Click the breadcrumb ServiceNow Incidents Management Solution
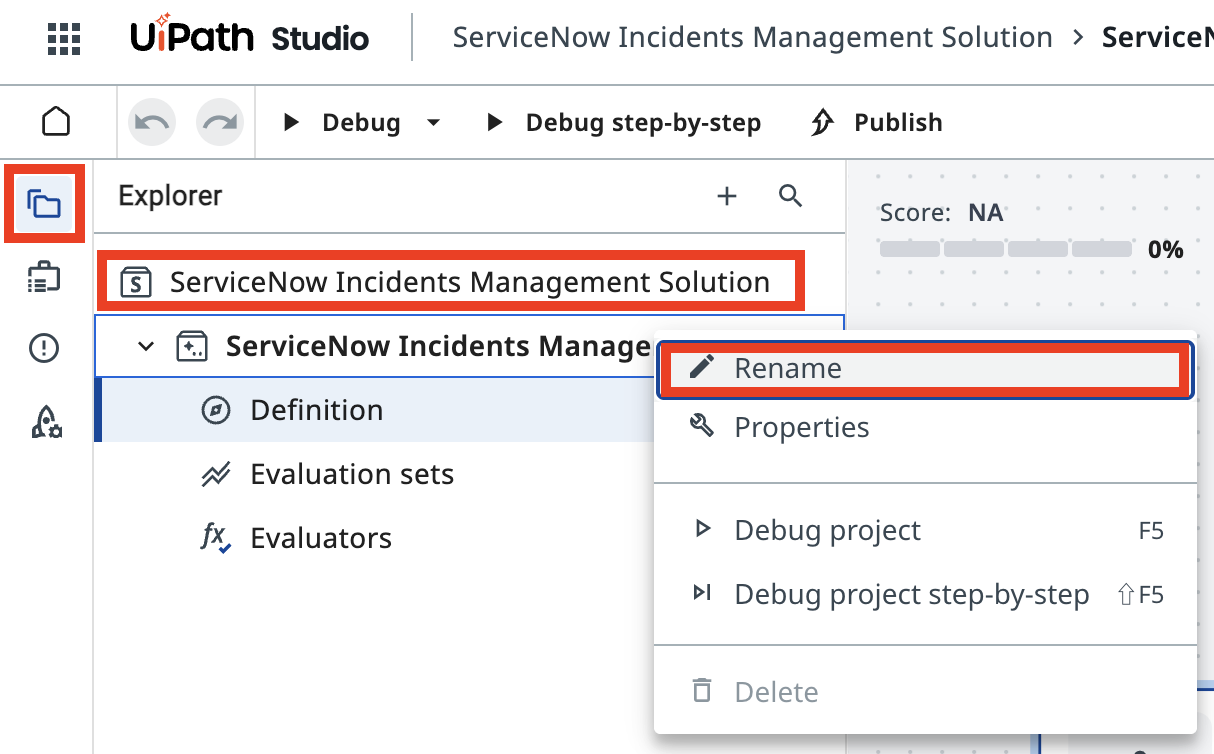This screenshot has height=754, width=1214. click(x=752, y=38)
